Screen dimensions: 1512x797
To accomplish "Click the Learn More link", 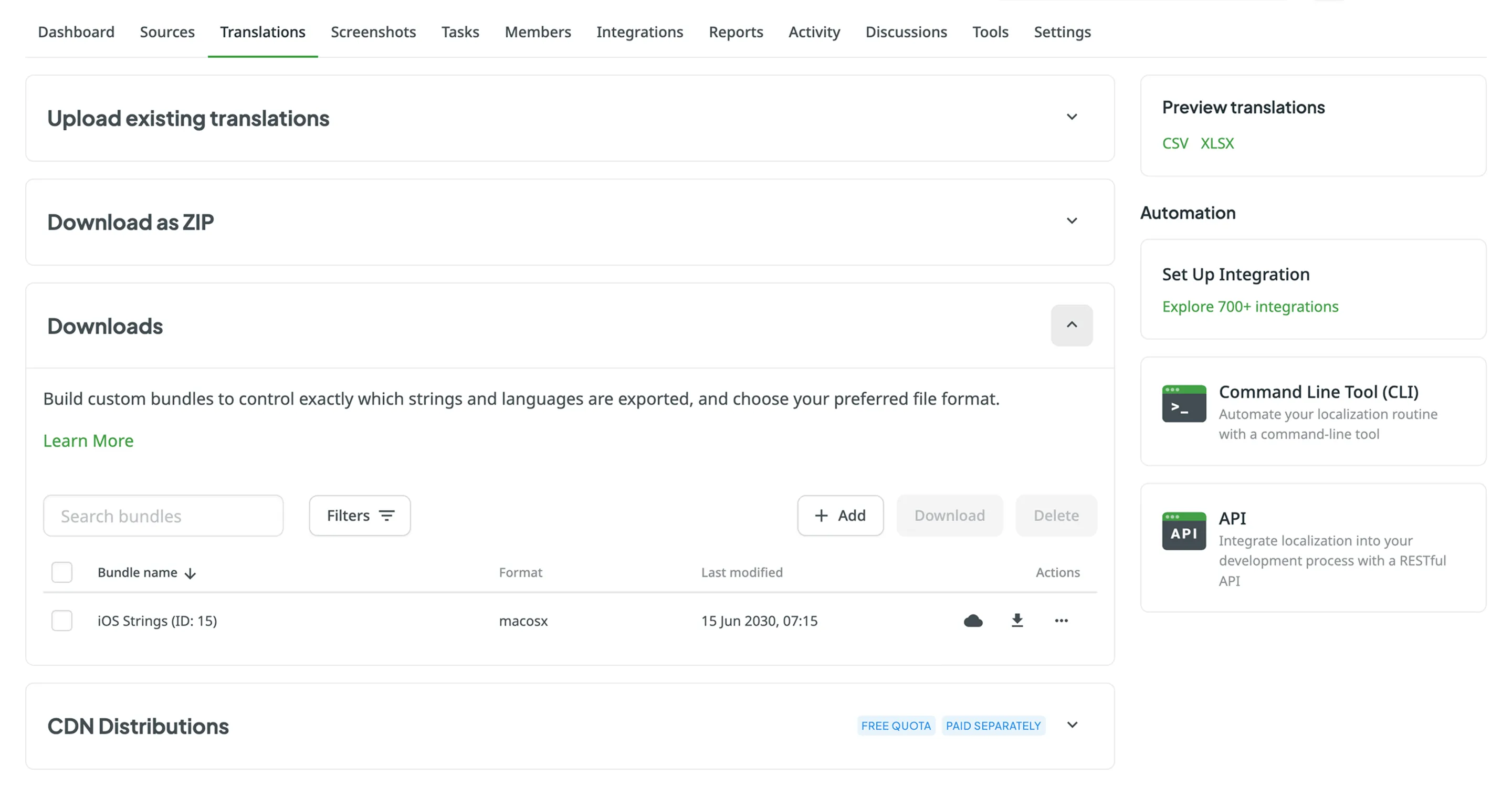I will 88,441.
